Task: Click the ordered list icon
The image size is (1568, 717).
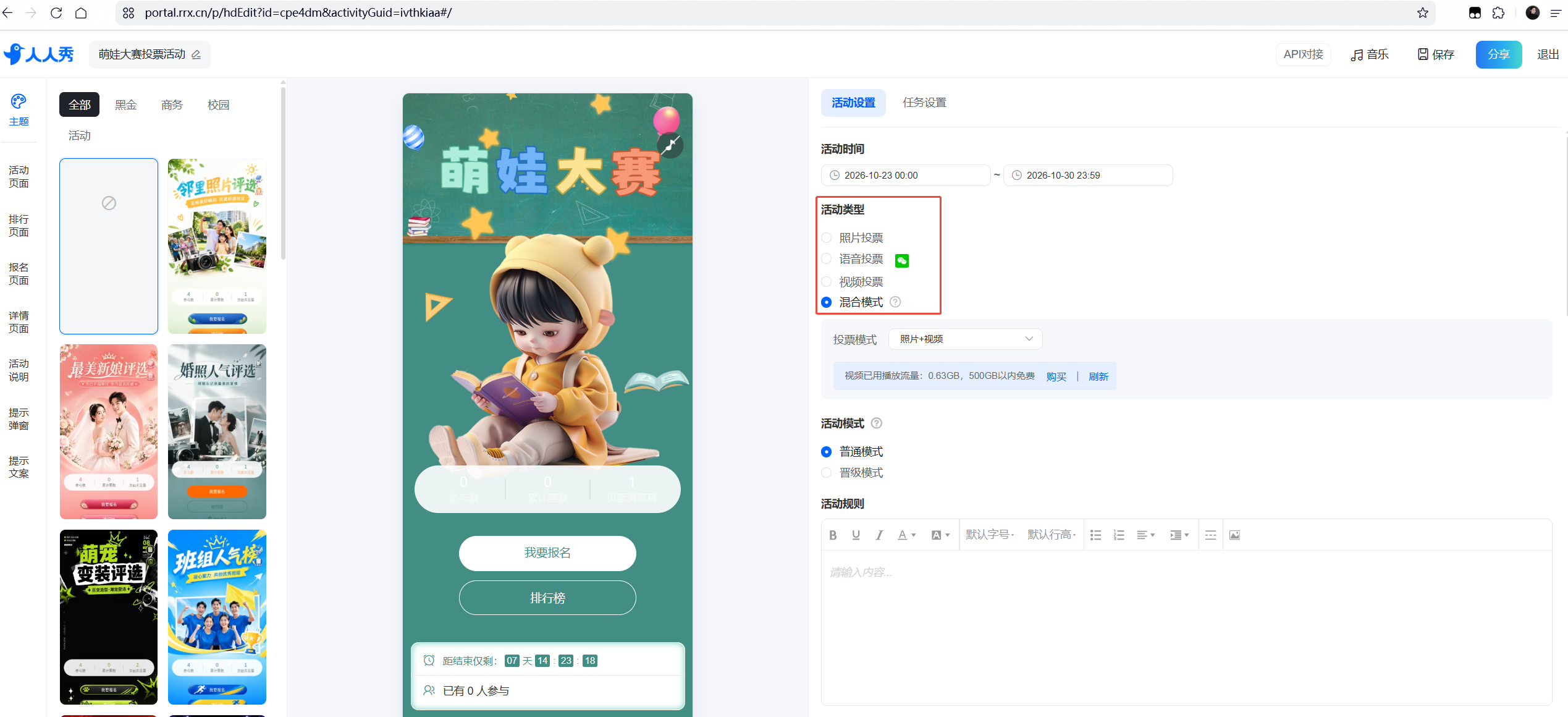Action: tap(1119, 535)
